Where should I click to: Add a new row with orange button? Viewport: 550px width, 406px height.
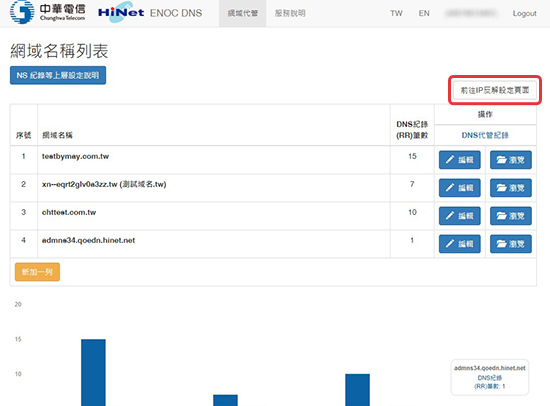[x=37, y=272]
